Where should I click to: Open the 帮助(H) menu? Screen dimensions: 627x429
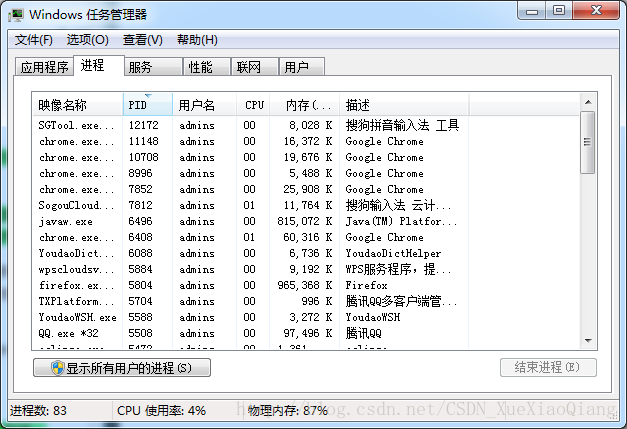[x=198, y=40]
